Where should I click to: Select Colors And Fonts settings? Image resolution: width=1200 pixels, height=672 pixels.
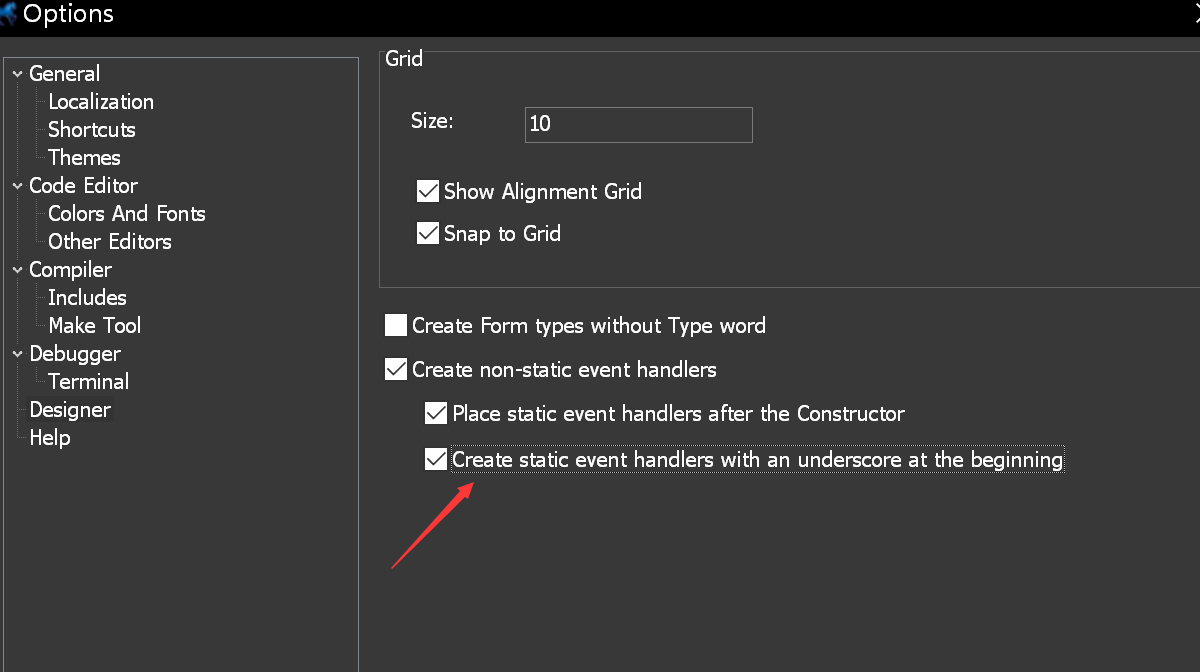pyautogui.click(x=126, y=213)
